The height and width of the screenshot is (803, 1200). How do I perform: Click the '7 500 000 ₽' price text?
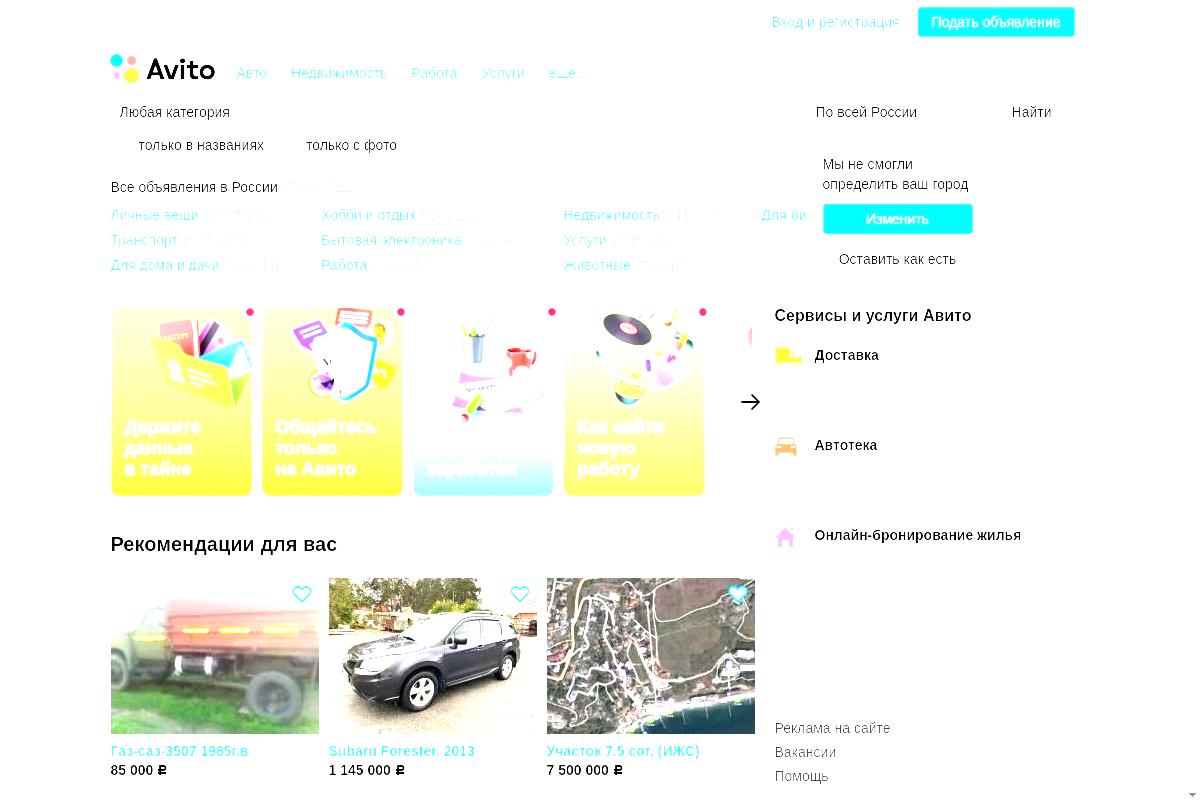click(x=585, y=770)
